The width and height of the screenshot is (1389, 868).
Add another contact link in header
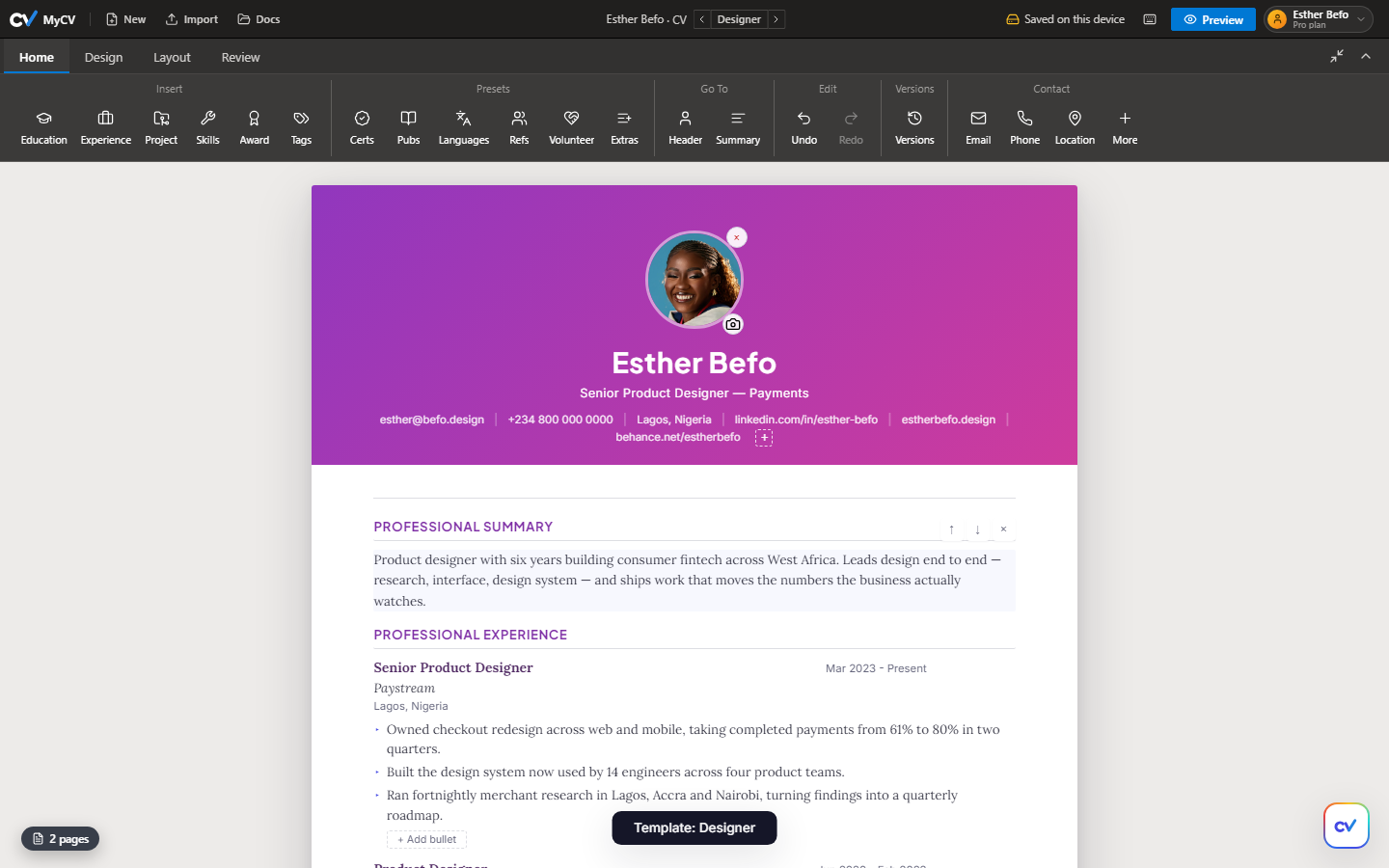coord(764,438)
